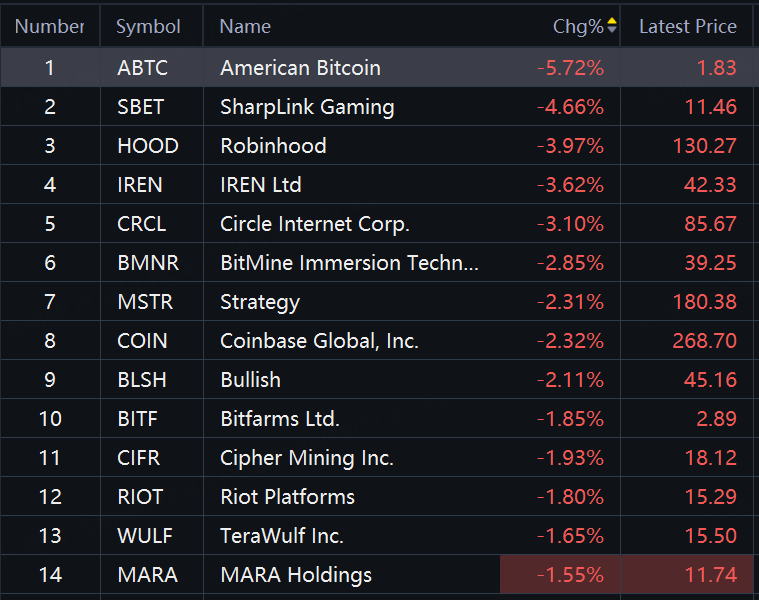The image size is (759, 600).
Task: Click the MSTR ticker symbol
Action: click(x=145, y=302)
